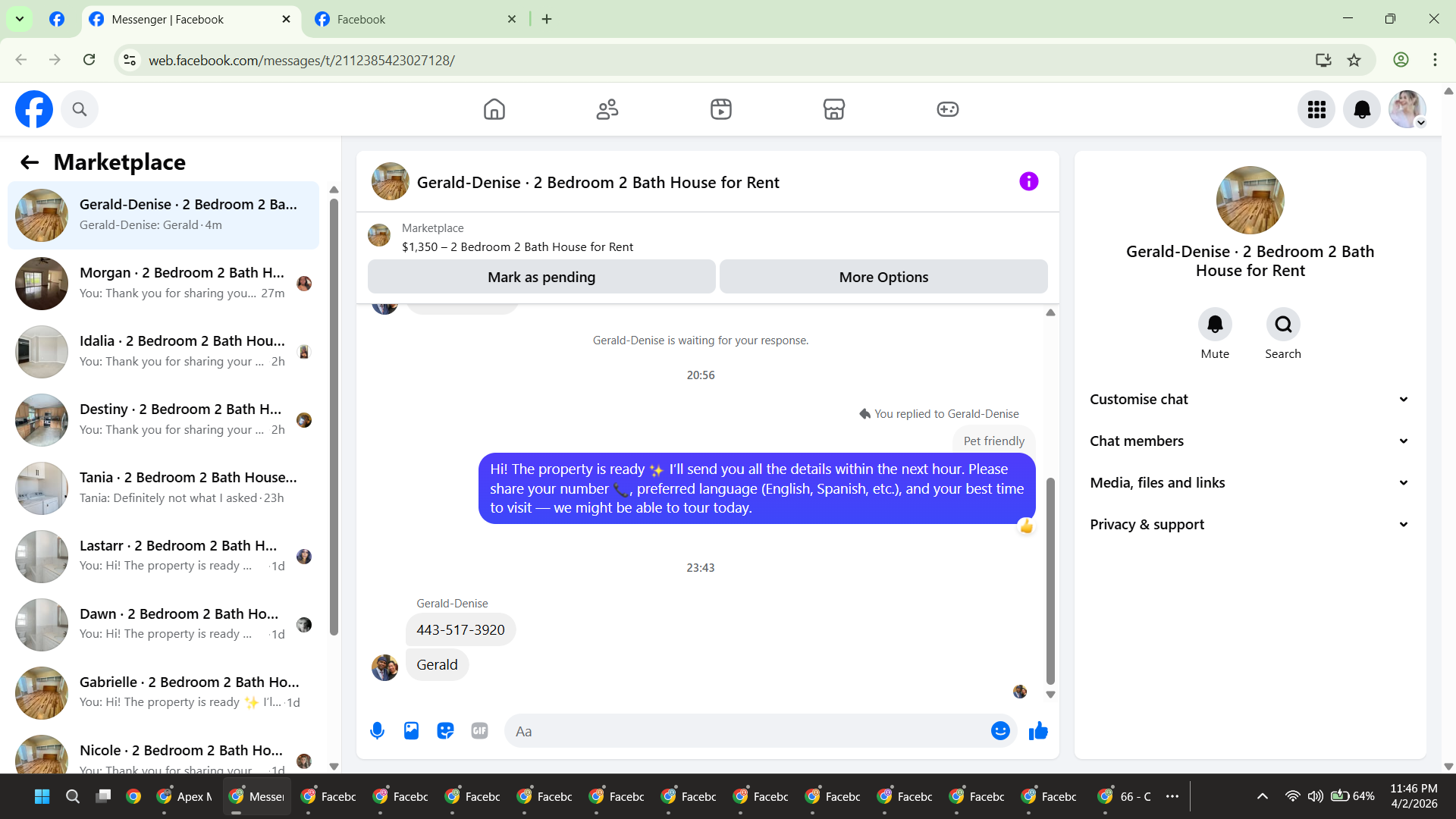Open Chrome's three-dot menu
This screenshot has width=1456, height=819.
point(1435,60)
